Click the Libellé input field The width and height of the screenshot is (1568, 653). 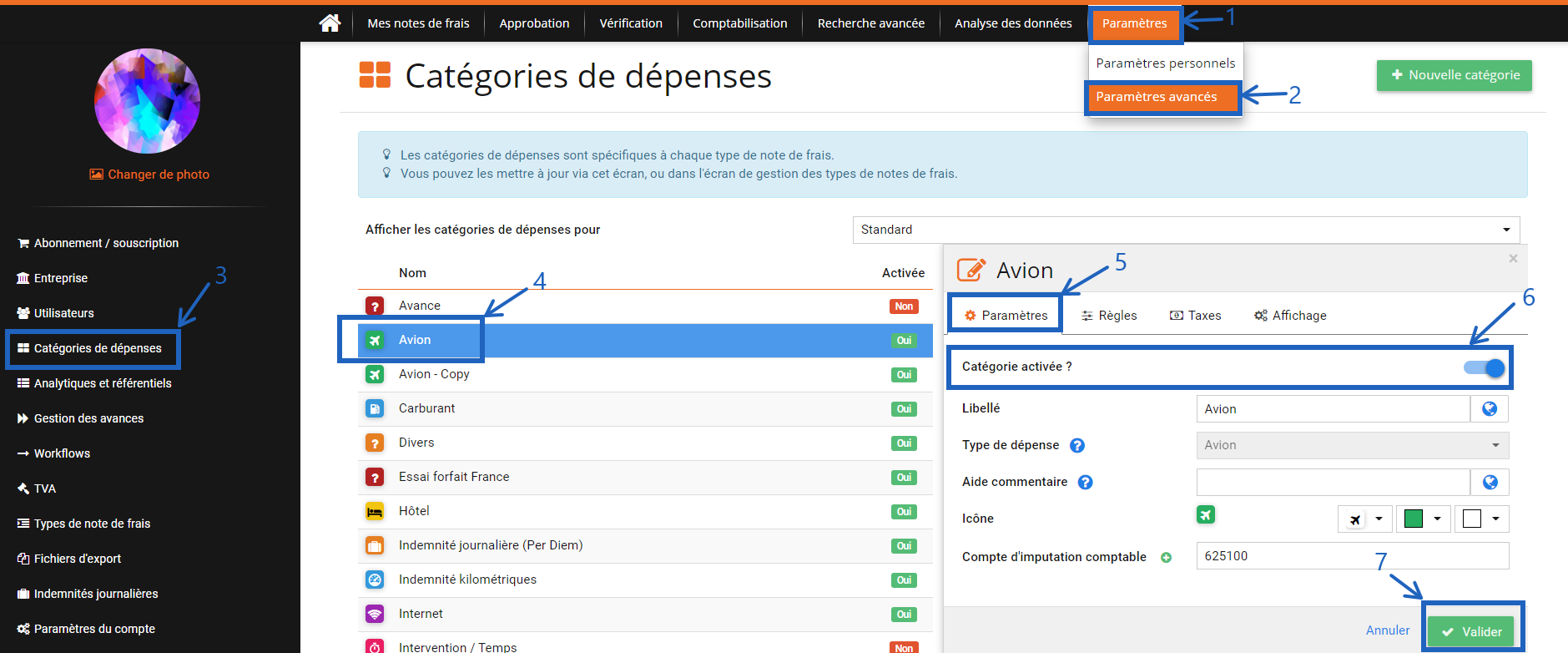point(1333,408)
